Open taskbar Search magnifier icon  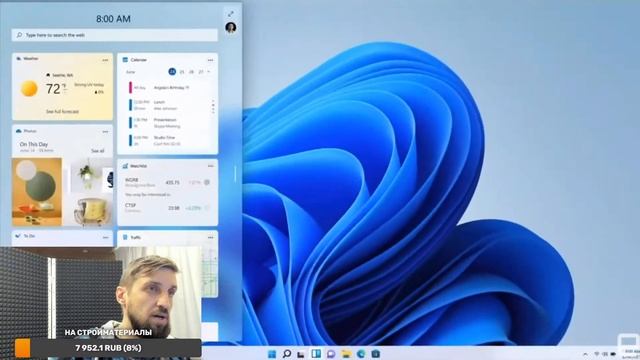point(287,353)
